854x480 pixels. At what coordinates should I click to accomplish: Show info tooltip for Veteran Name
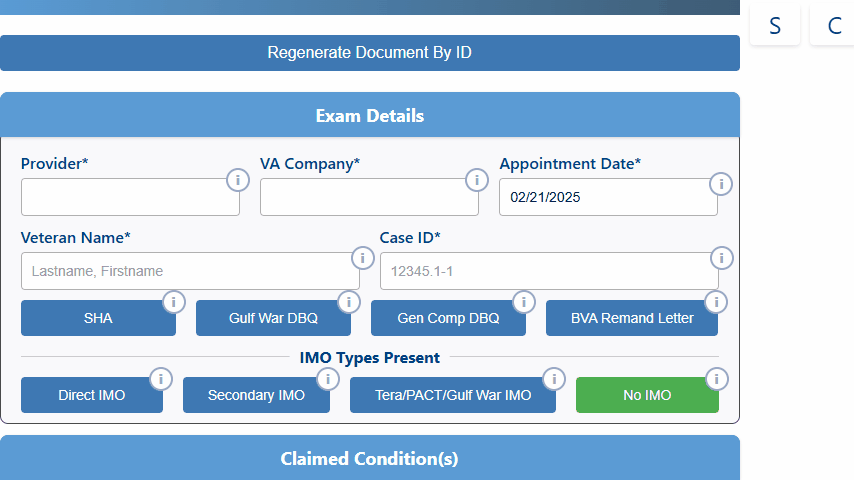pos(361,258)
